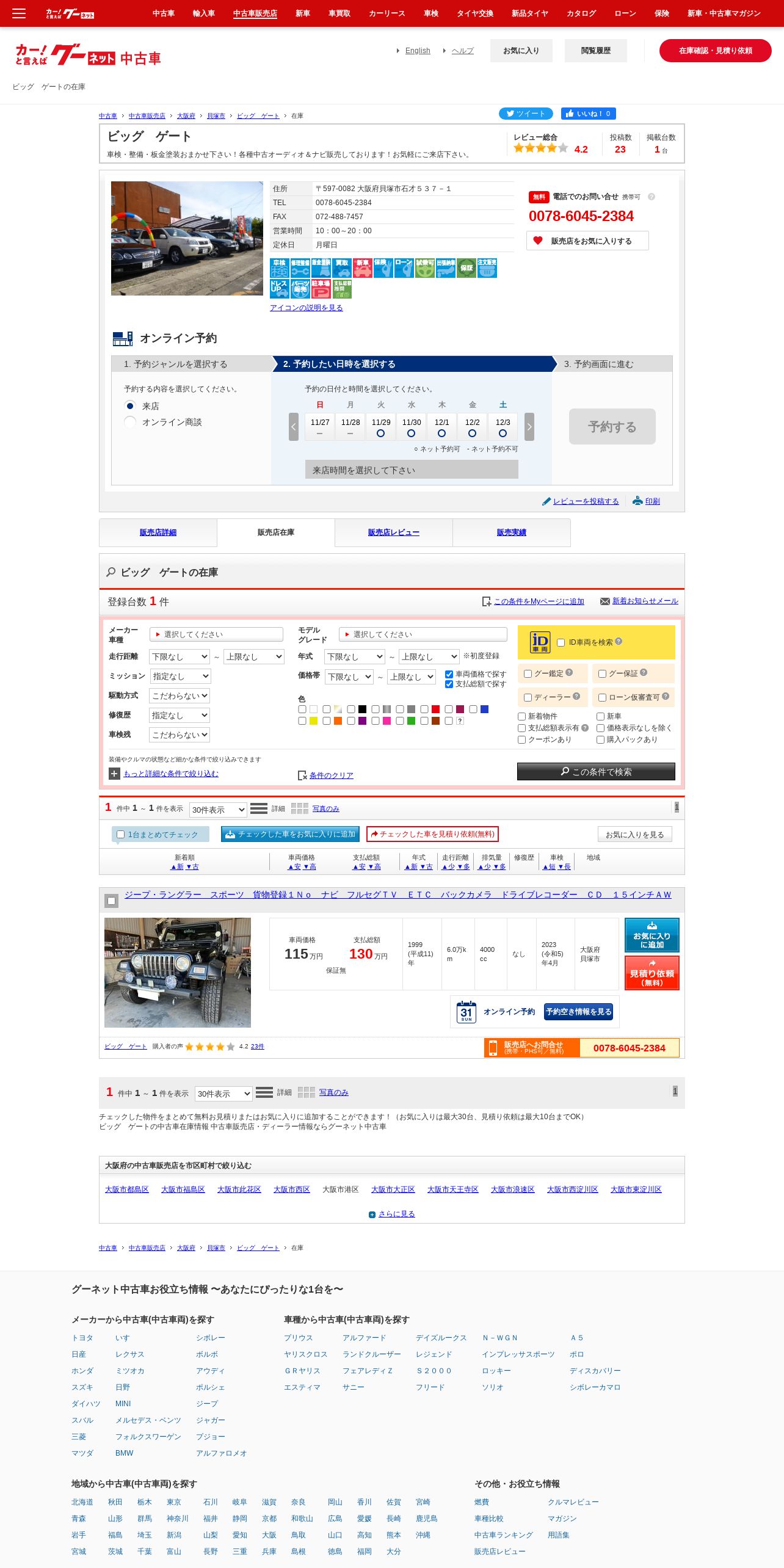Click the 在庫確認・見積り依頼 button
Image resolution: width=784 pixels, height=1568 pixels.
click(x=716, y=51)
